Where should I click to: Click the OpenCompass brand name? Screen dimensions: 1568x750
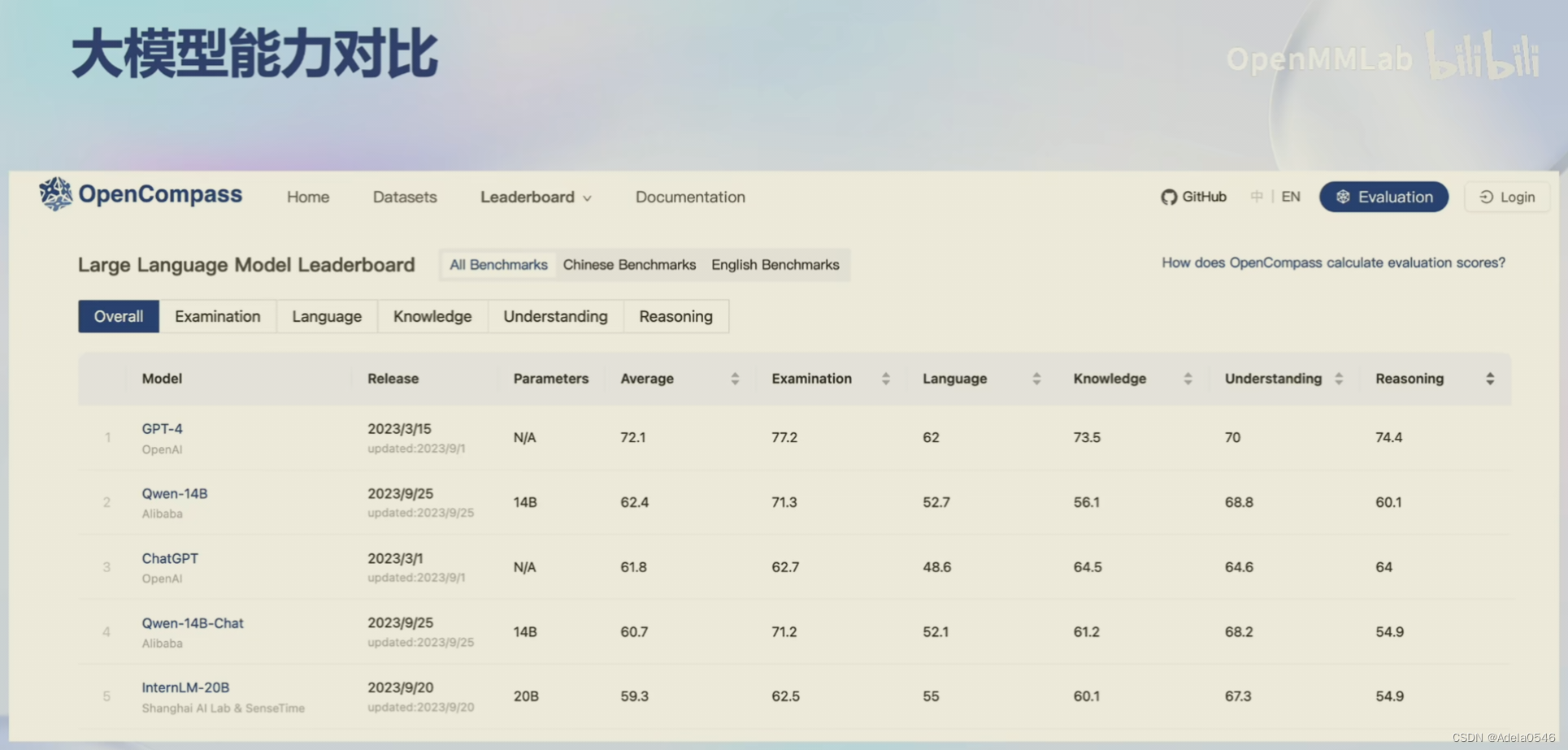(x=160, y=194)
